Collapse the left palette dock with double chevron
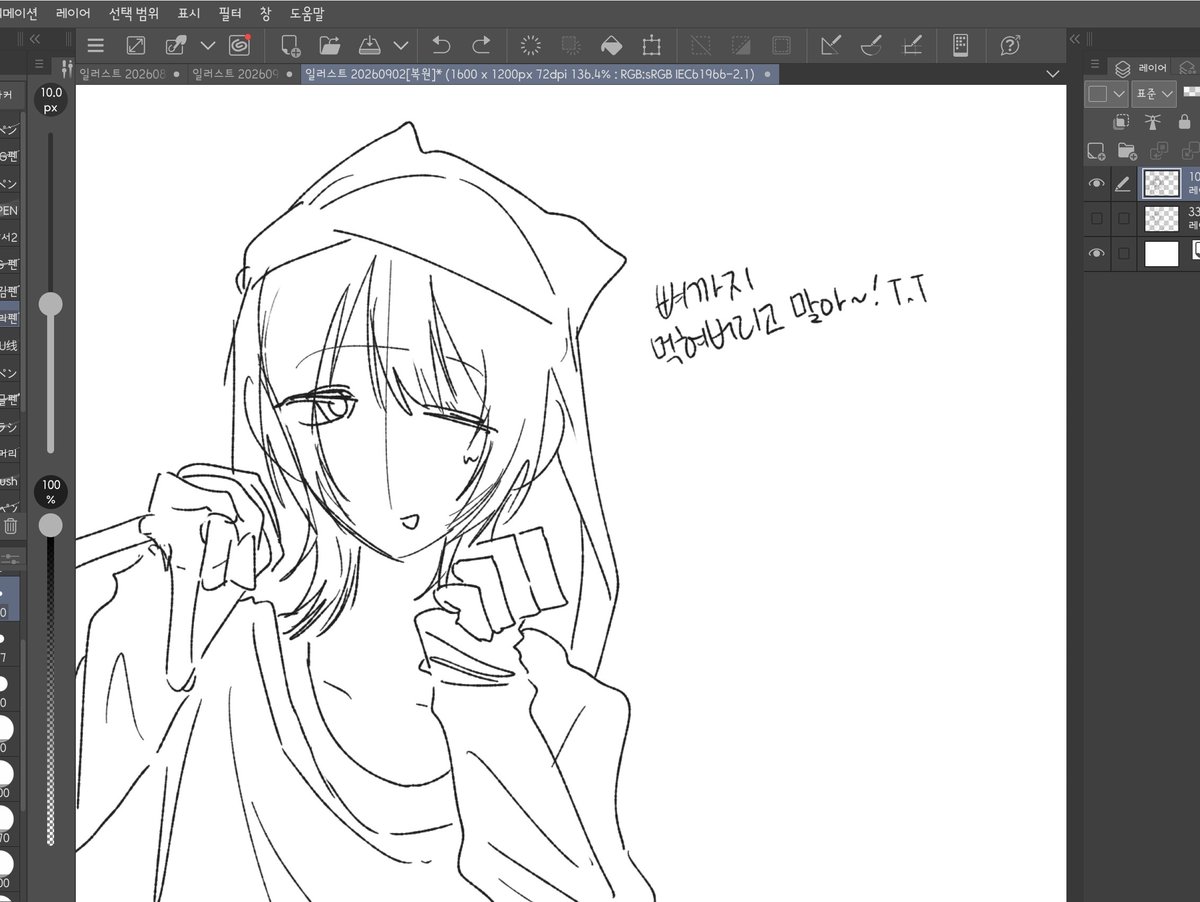This screenshot has height=902, width=1200. 35,39
